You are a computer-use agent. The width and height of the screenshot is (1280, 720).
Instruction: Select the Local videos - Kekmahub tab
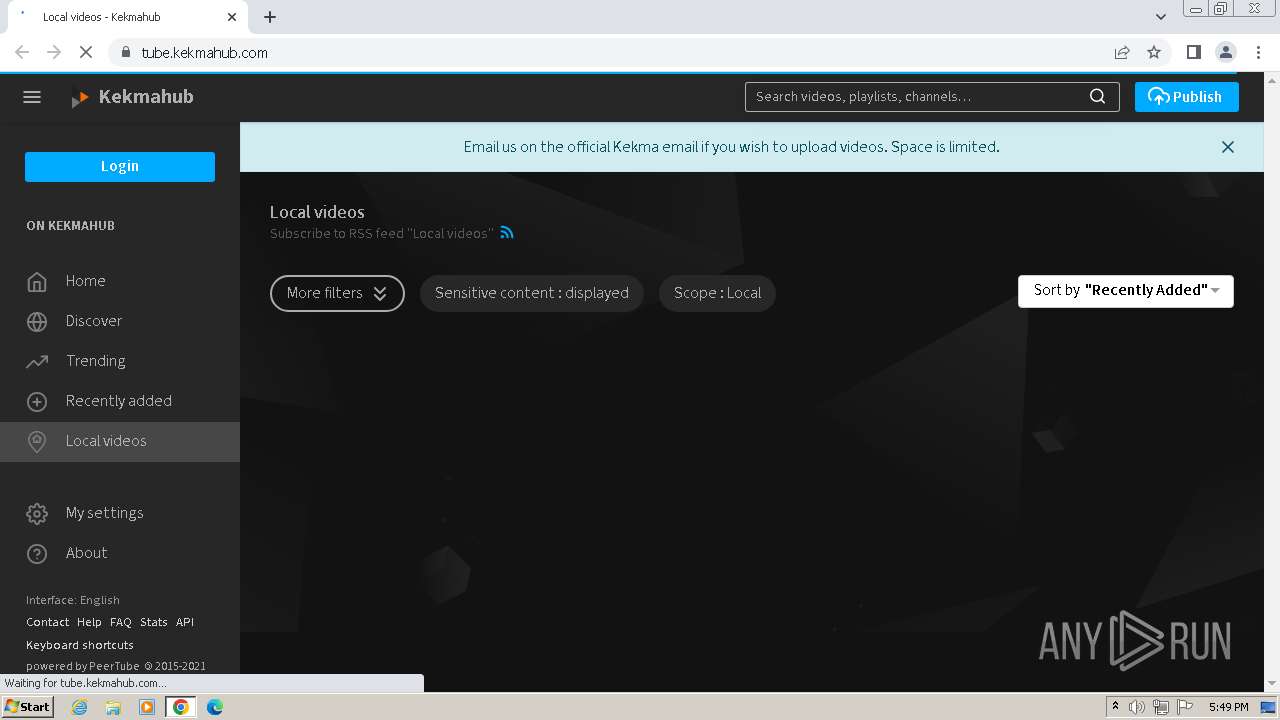(128, 17)
